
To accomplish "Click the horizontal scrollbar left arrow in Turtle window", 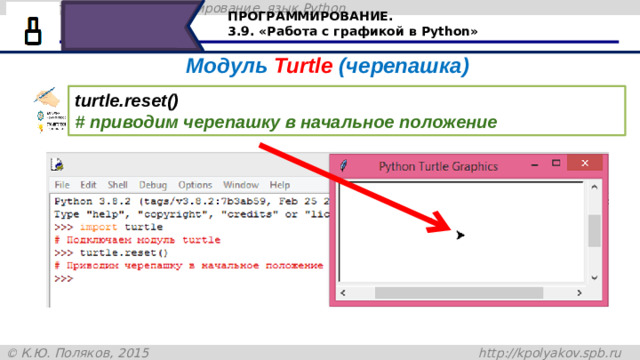I will [343, 293].
